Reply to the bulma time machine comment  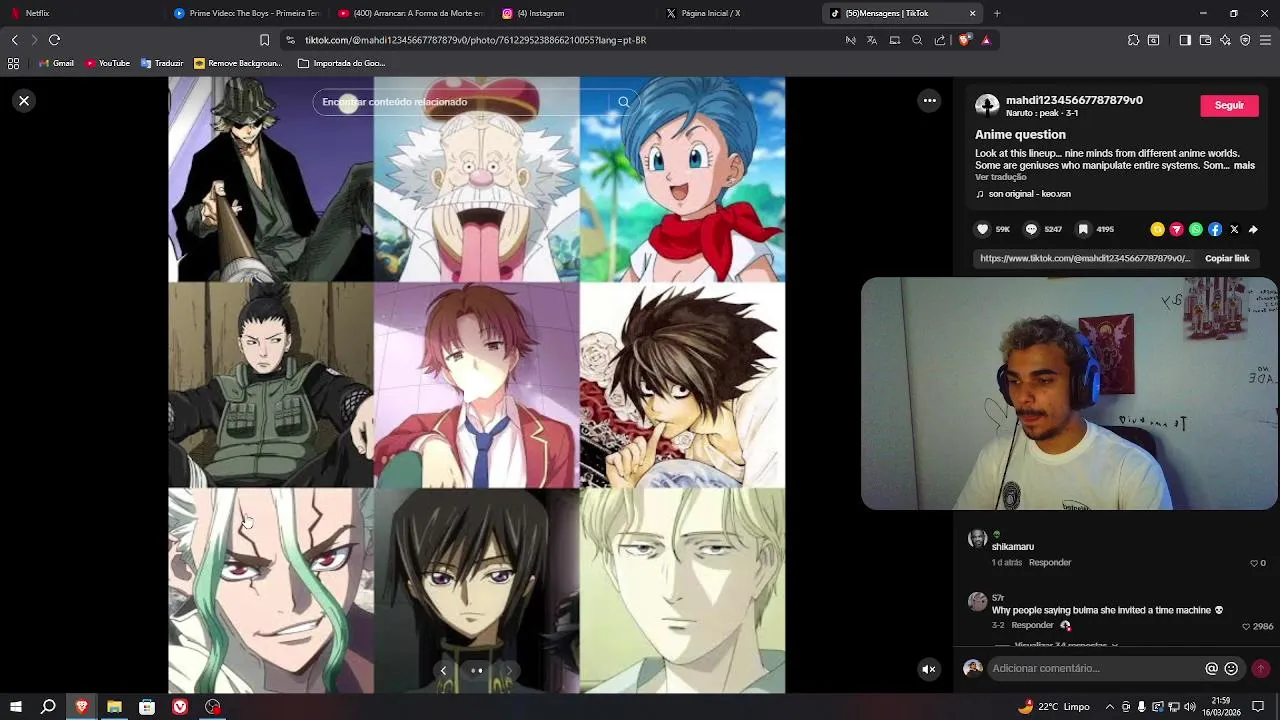tap(1032, 625)
